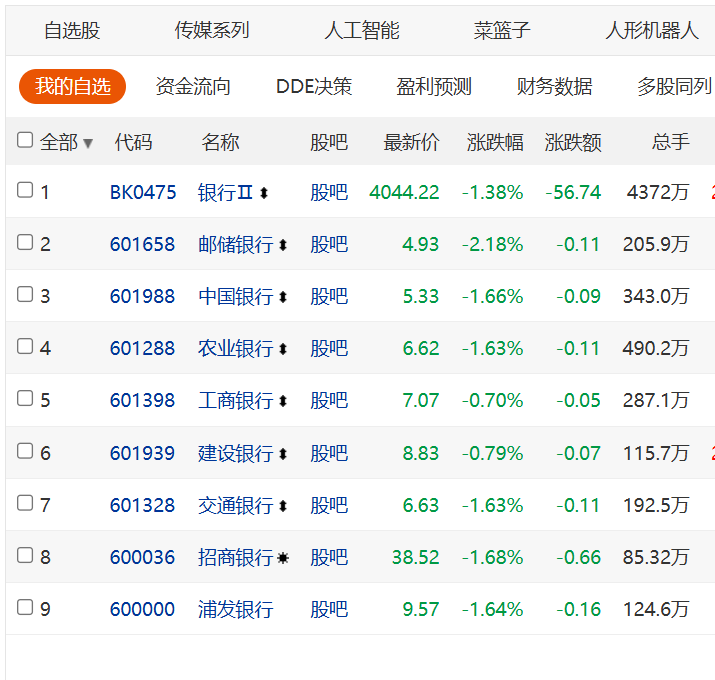This screenshot has width=715, height=680.
Task: Open the 工商银行 name link
Action: (x=236, y=400)
